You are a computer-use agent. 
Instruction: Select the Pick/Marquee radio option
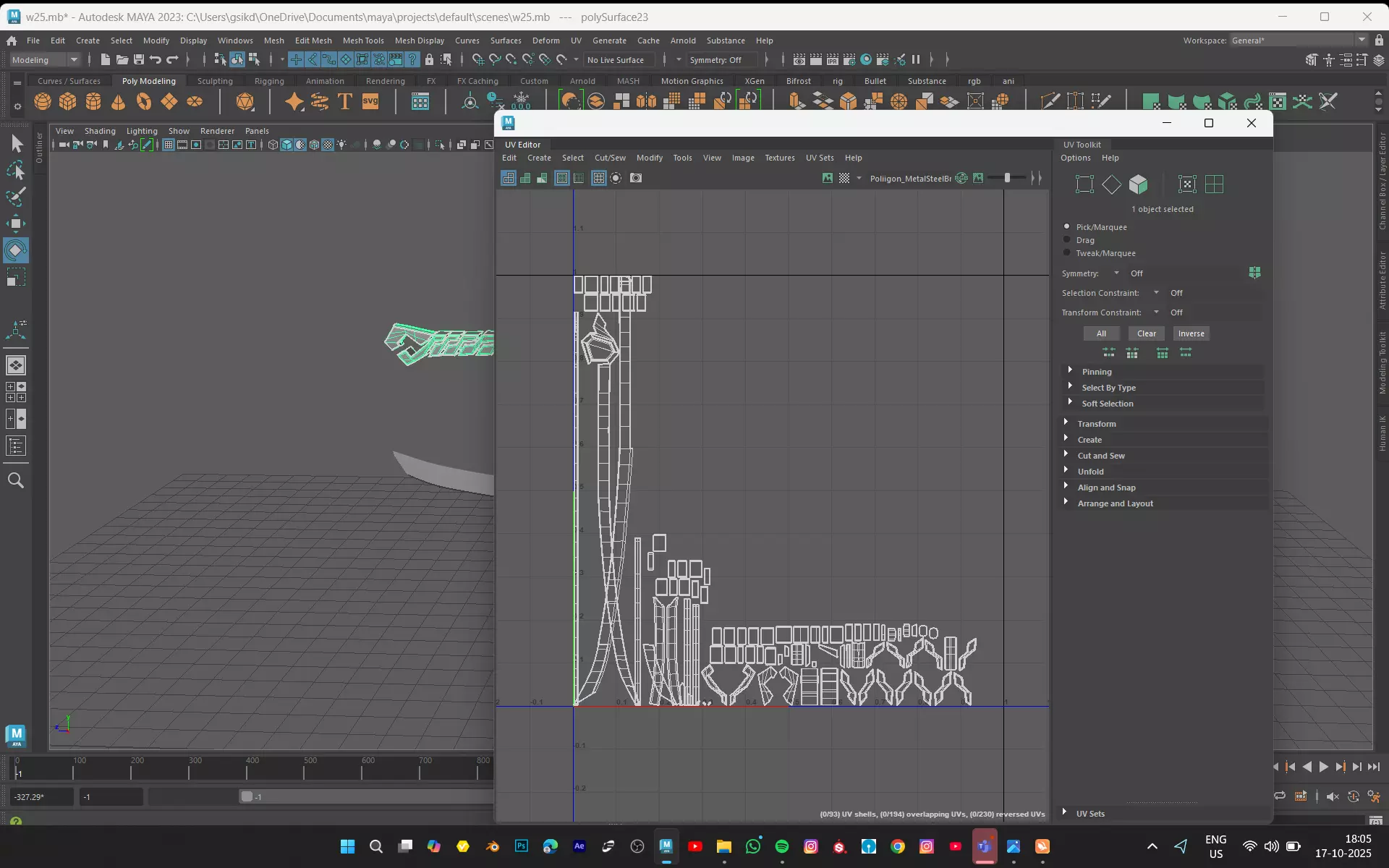tap(1067, 226)
